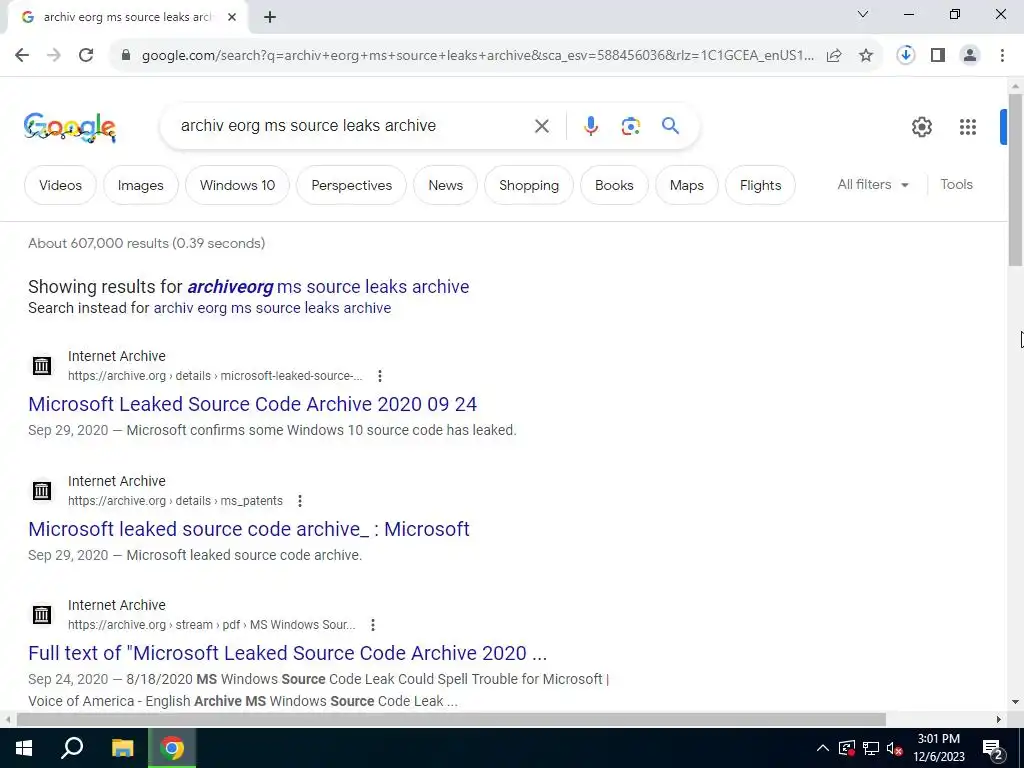Image resolution: width=1024 pixels, height=768 pixels.
Task: Open site info via the lock icon
Action: point(126,55)
